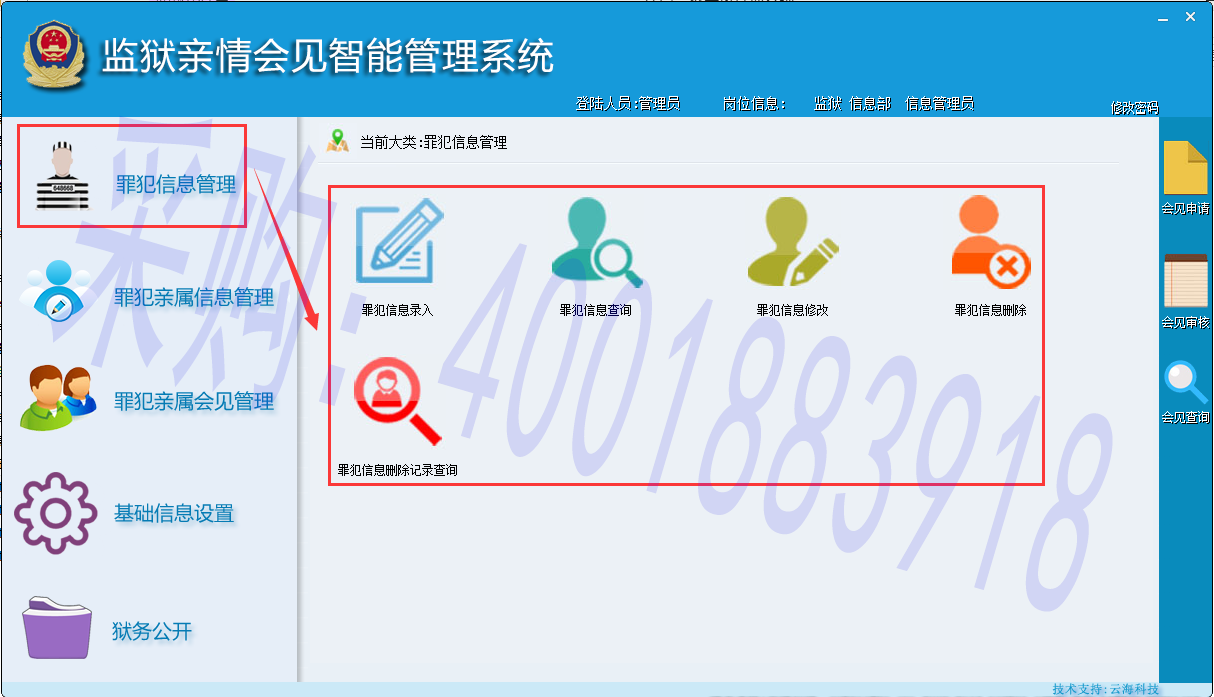The image size is (1214, 697).
Task: Open the 罪犯信息删除记录查询 red magnifier icon
Action: 397,401
